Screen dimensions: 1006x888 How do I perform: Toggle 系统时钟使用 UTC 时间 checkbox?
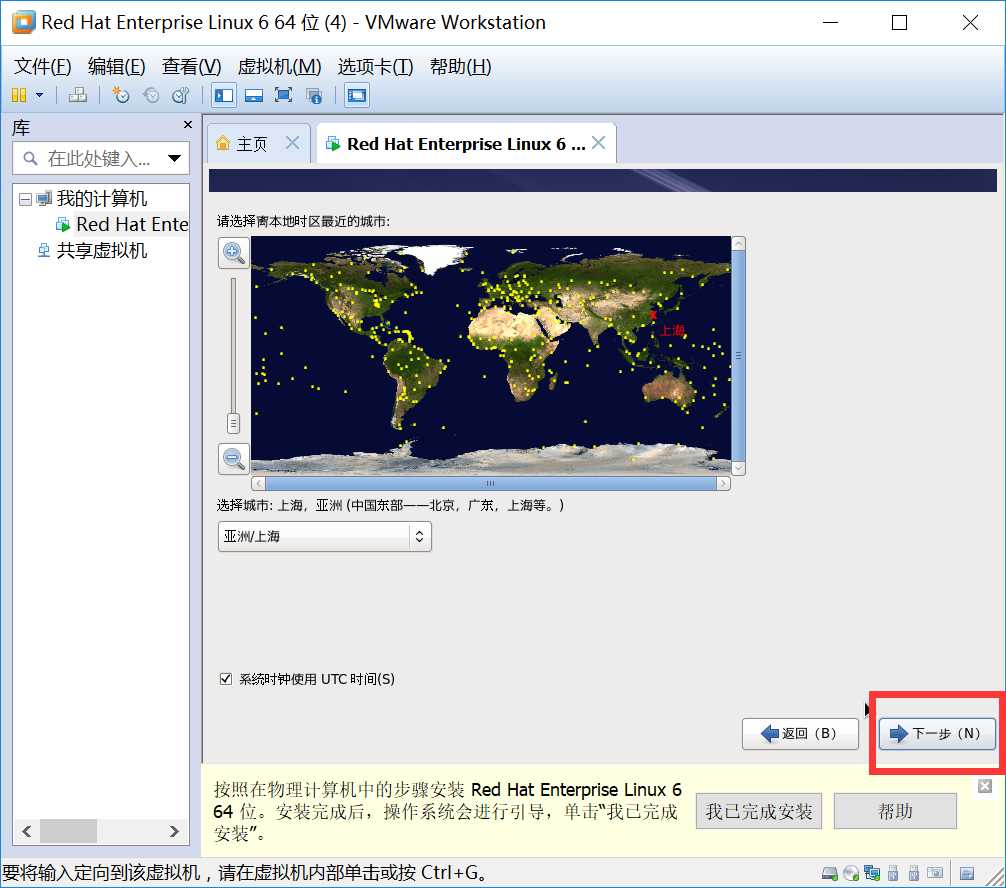[x=225, y=678]
